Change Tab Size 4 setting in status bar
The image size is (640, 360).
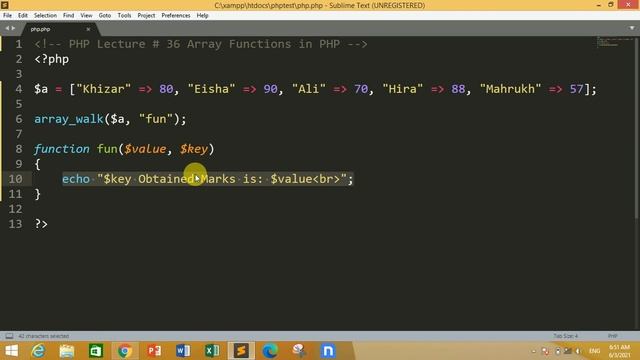(x=565, y=336)
